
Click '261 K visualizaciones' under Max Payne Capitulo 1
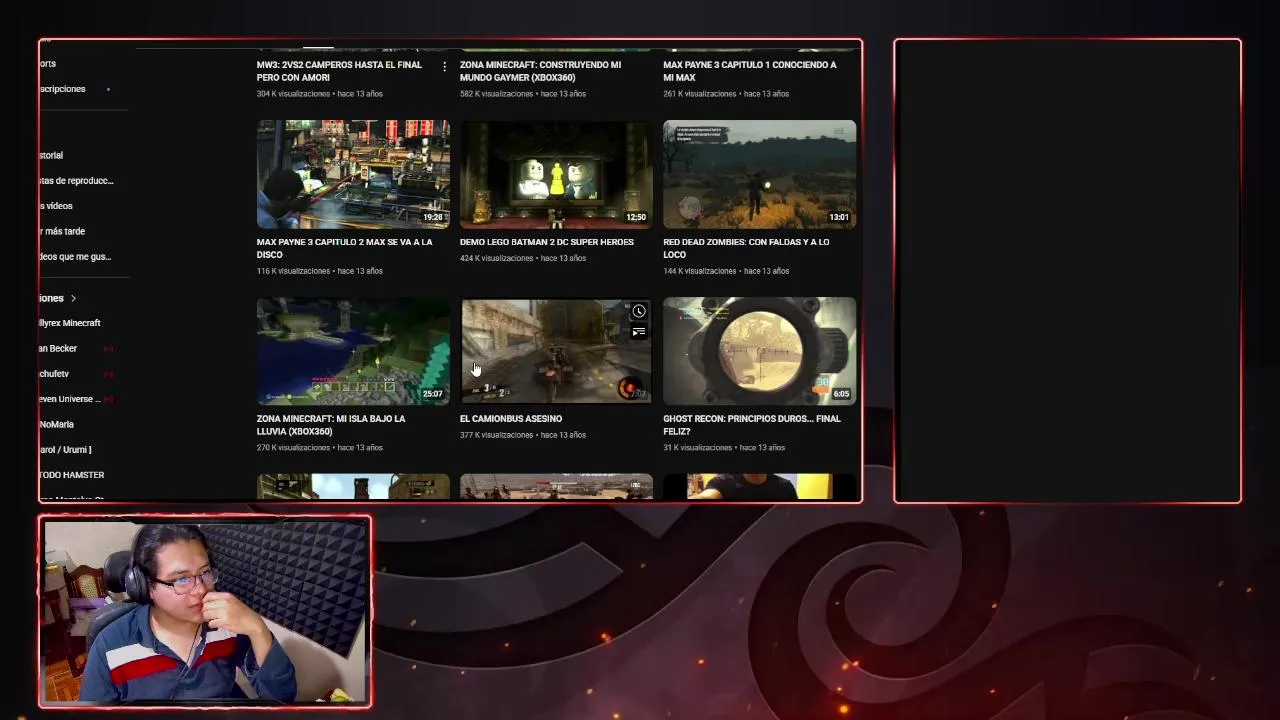699,94
